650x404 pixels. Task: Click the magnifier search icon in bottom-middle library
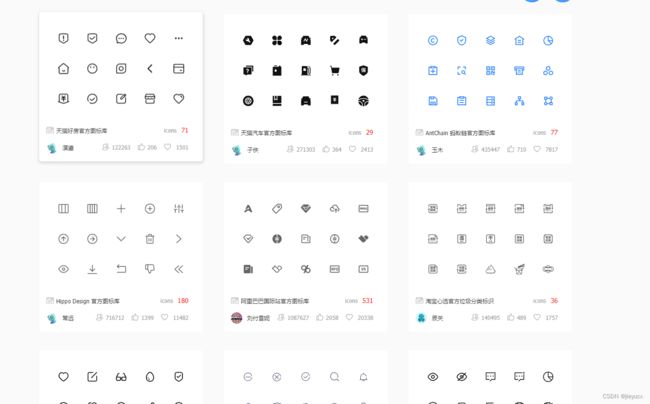click(335, 377)
